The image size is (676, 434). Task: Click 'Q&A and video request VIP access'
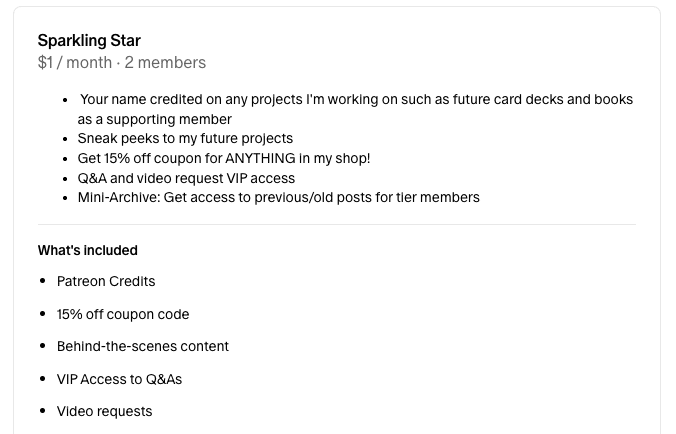[x=186, y=178]
